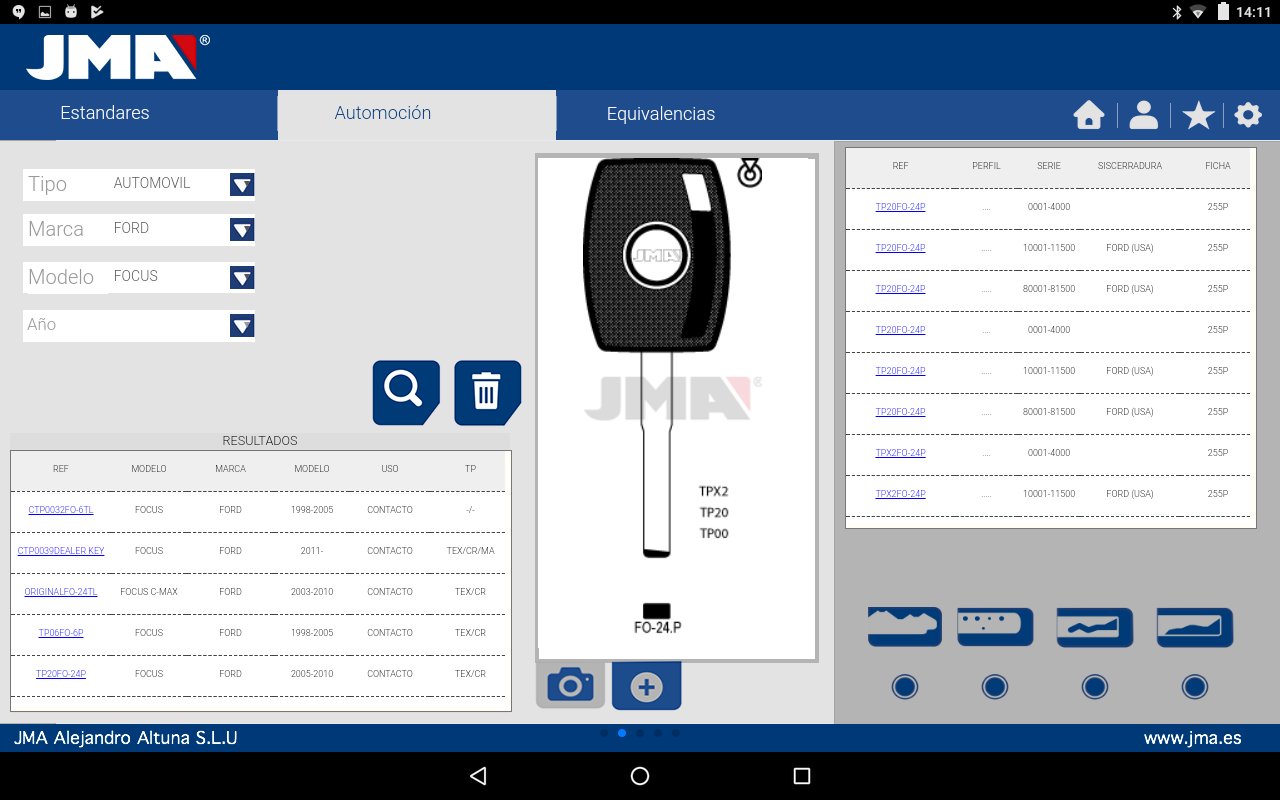
Task: Run the search with the magnifier button
Action: (x=406, y=392)
